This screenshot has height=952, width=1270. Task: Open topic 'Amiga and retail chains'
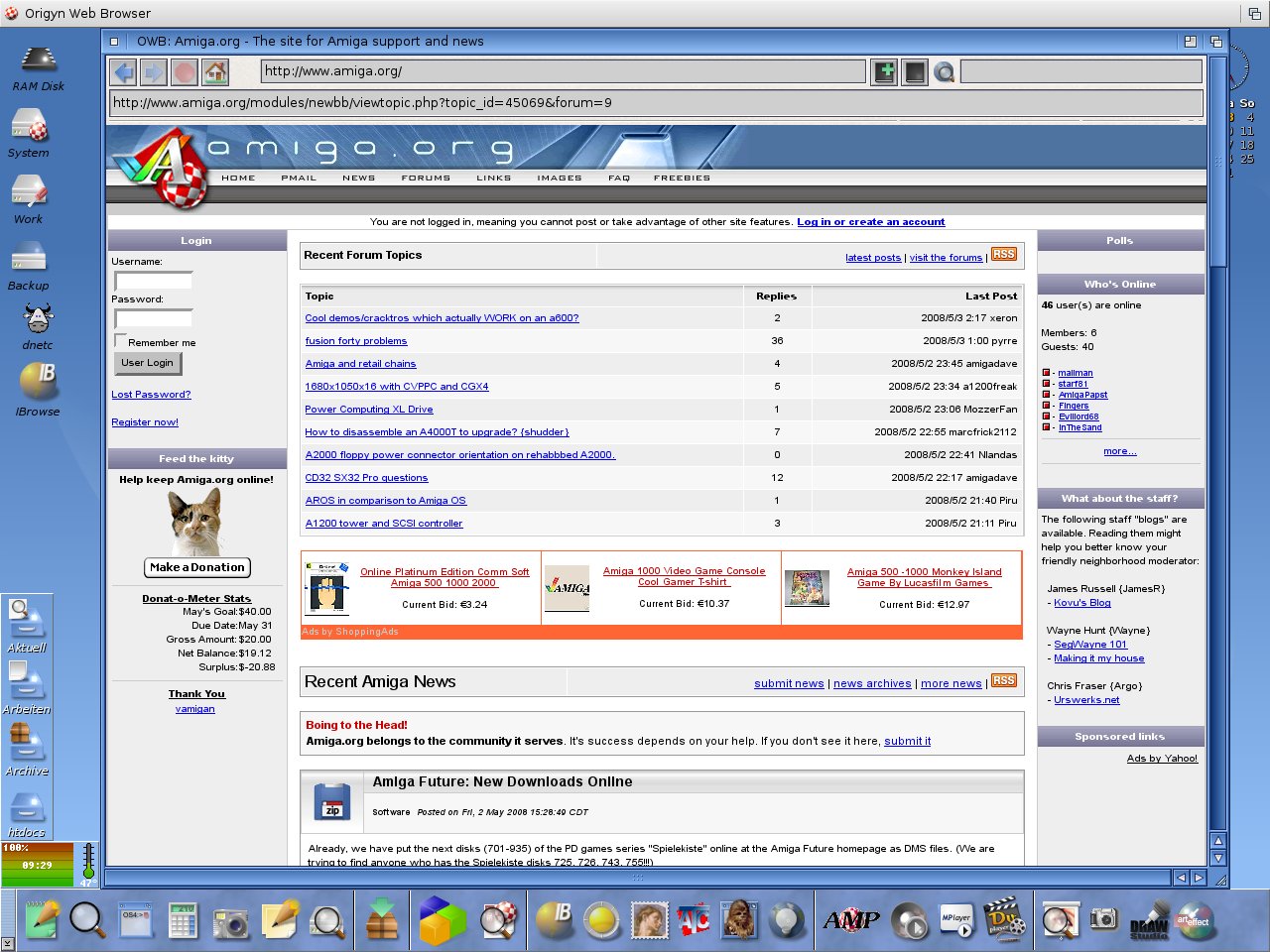(360, 364)
